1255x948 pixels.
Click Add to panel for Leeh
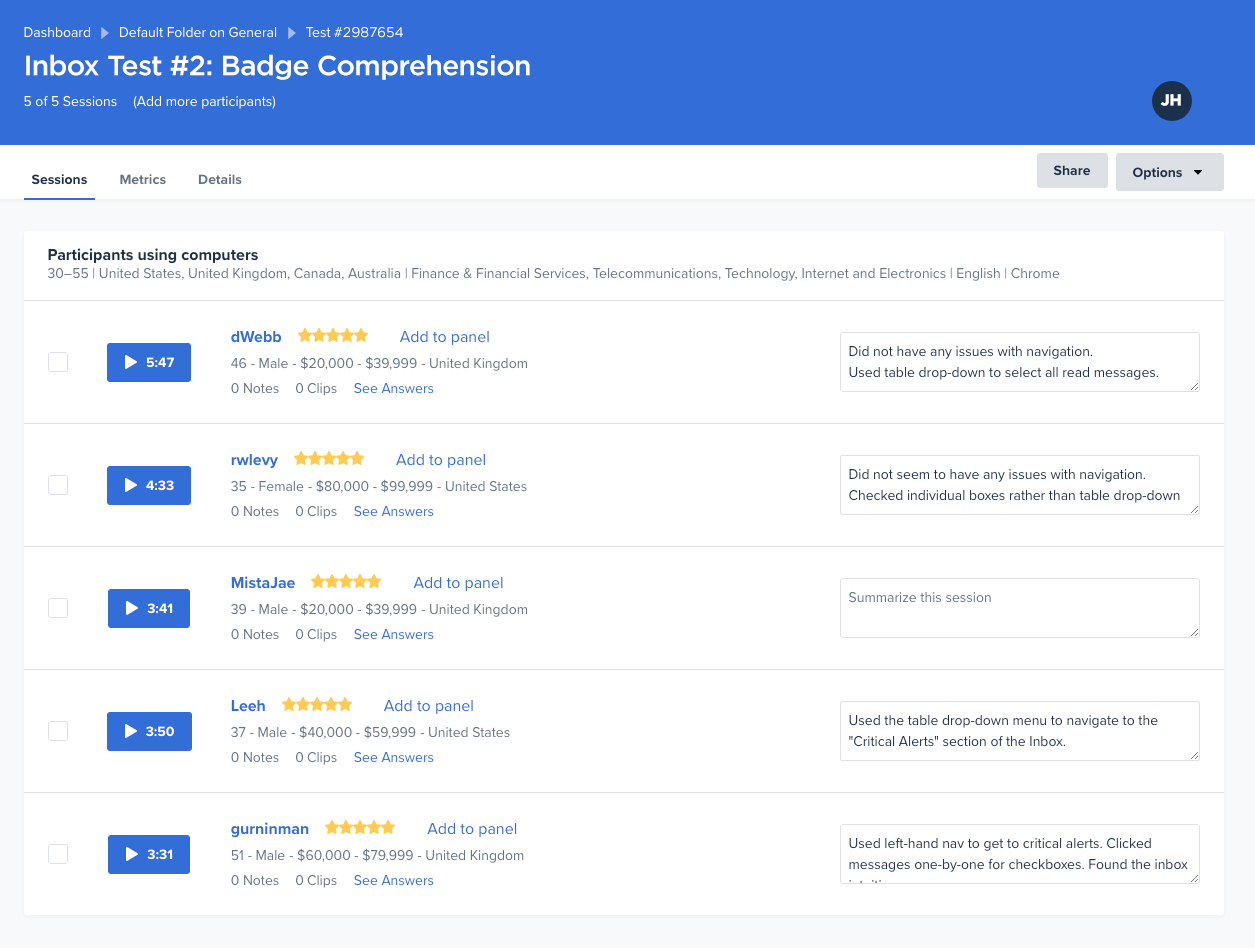tap(429, 706)
